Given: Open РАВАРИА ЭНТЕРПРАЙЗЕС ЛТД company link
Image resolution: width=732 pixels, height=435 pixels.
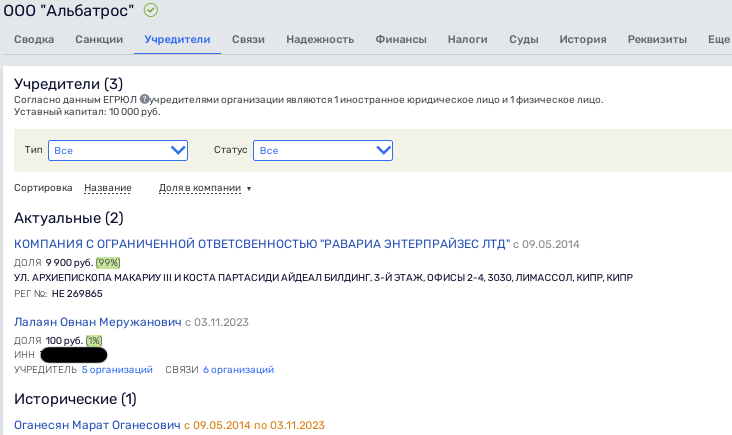Looking at the screenshot, I should 262,244.
